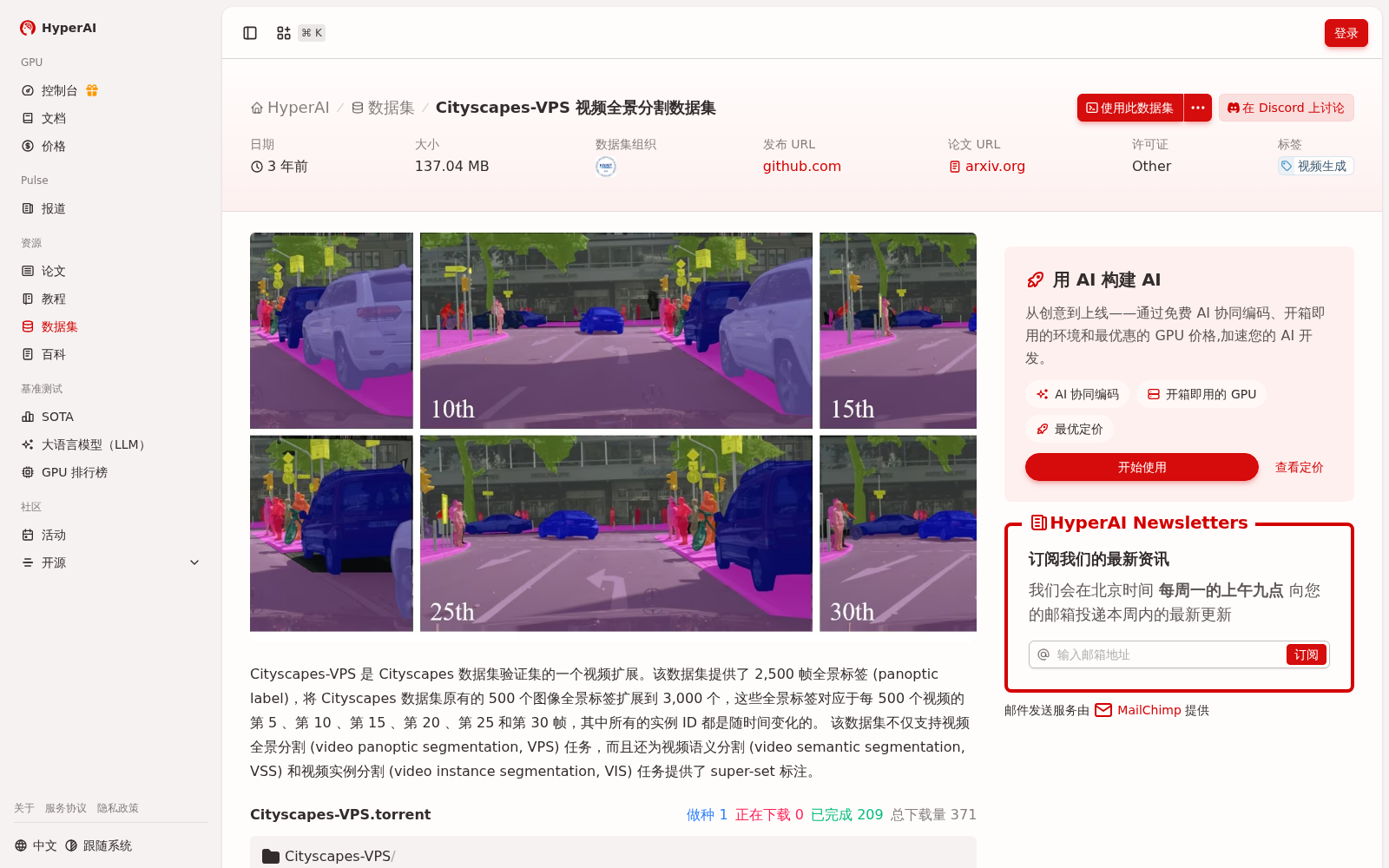Image resolution: width=1389 pixels, height=868 pixels.
Task: Expand the 开源 chevron in sidebar
Action: 194,562
